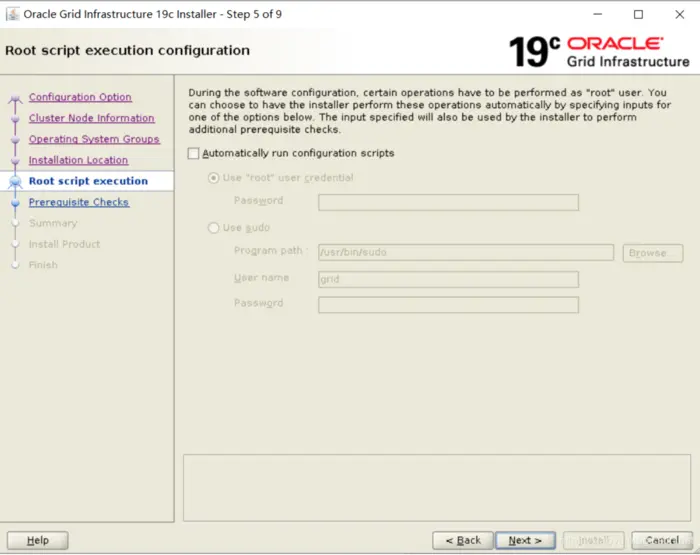Go back with the Back button
The image size is (700, 555).
pos(463,540)
